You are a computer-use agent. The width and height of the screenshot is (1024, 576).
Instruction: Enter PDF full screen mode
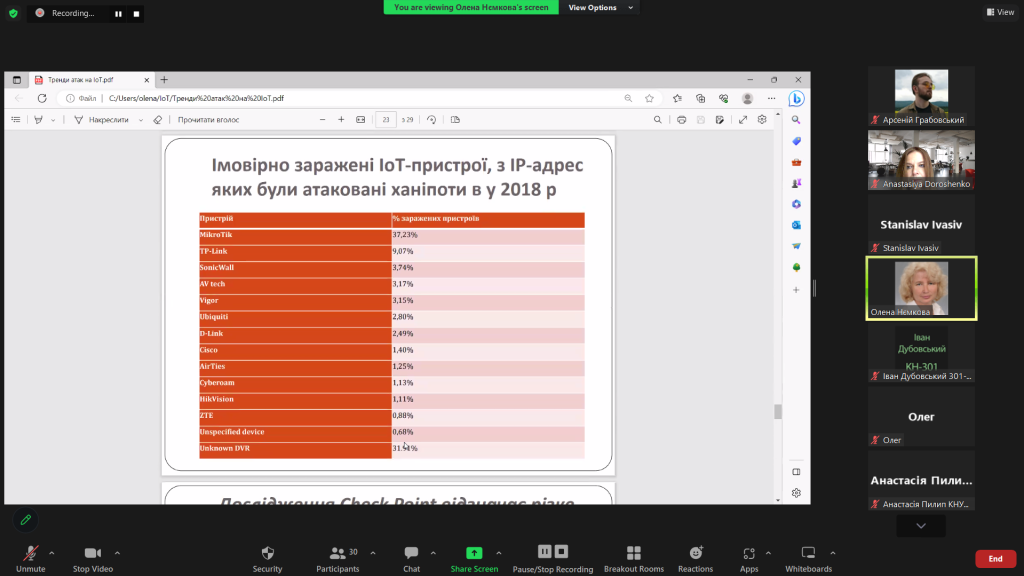coord(743,120)
